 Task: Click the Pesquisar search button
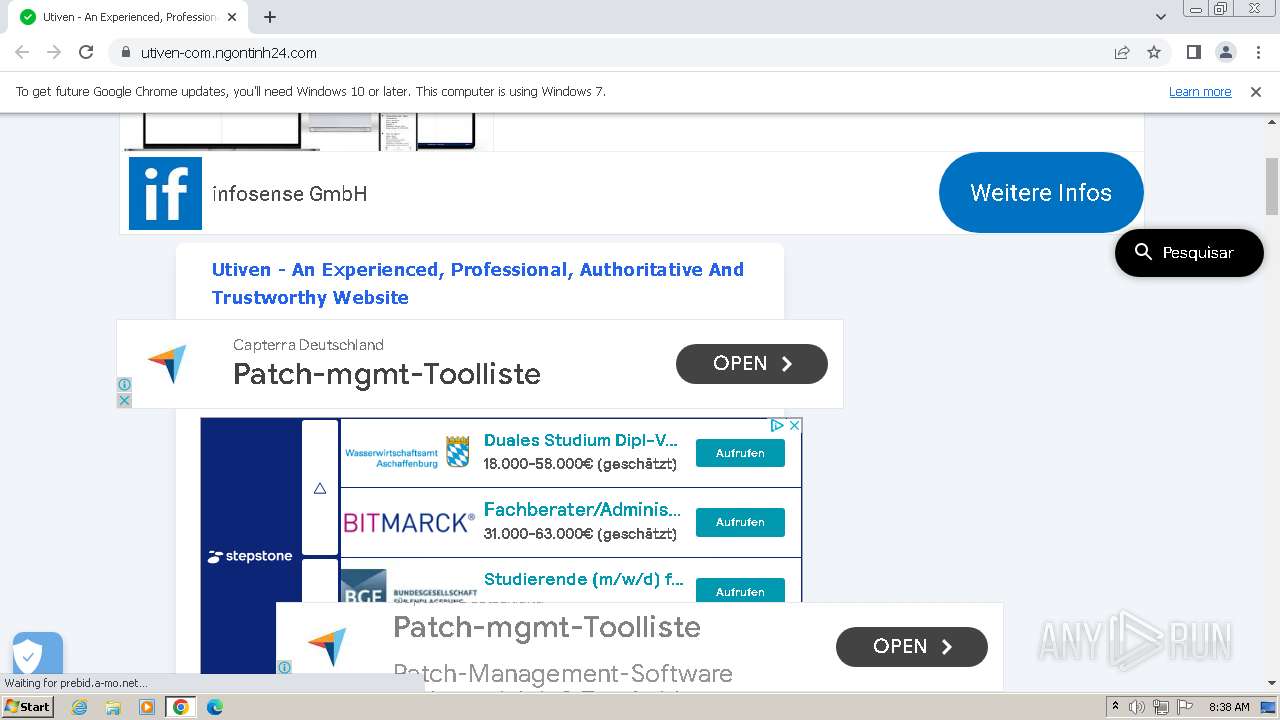tap(1189, 253)
